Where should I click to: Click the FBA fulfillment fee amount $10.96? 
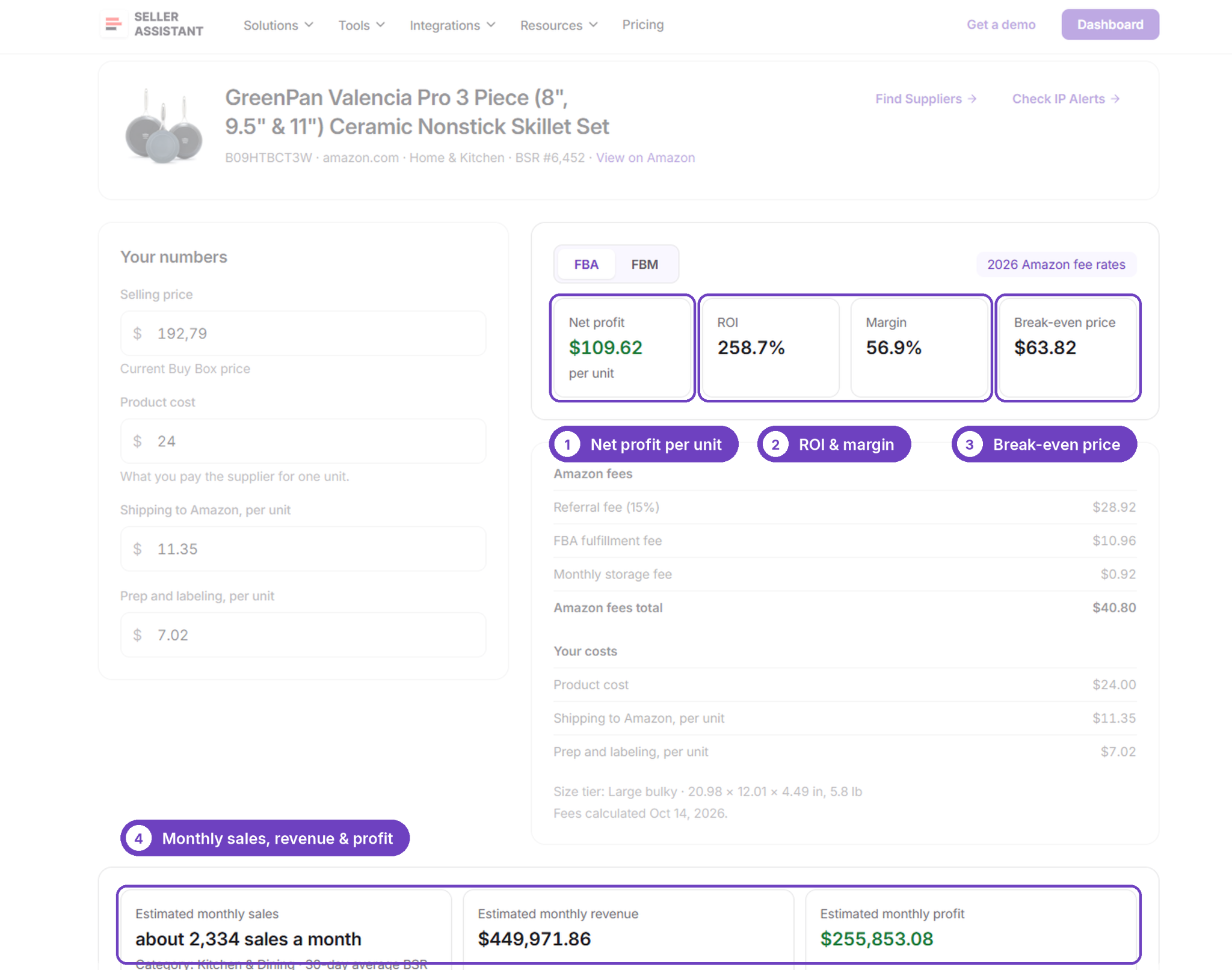click(1114, 541)
